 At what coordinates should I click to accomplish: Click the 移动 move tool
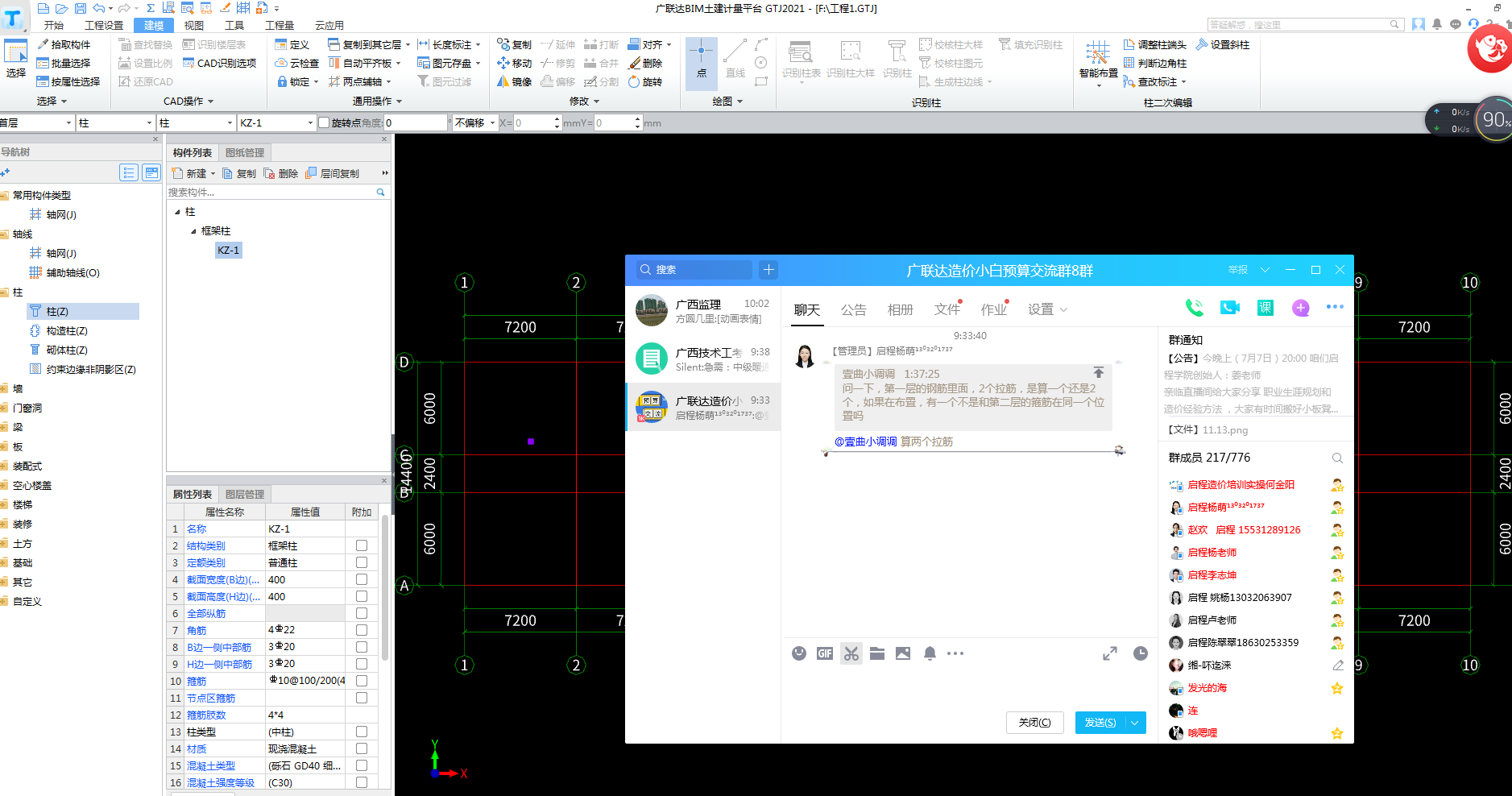(514, 63)
